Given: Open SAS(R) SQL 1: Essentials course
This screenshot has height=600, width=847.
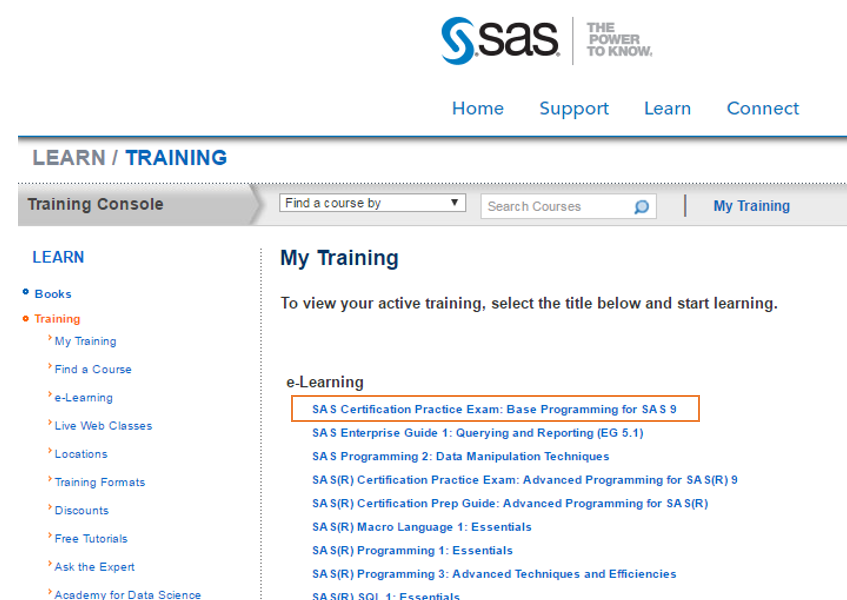Looking at the screenshot, I should (386, 595).
